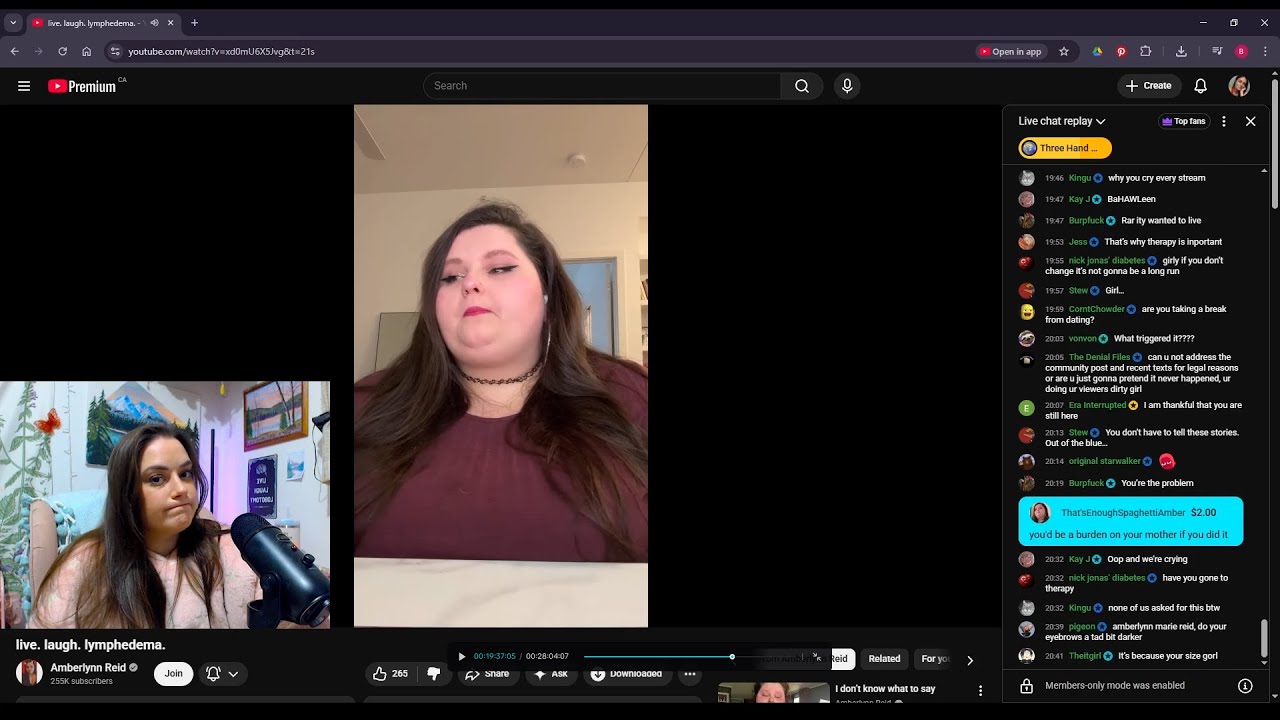This screenshot has height=720, width=1280.
Task: Mute the tab via speaker icon
Action: 154,23
